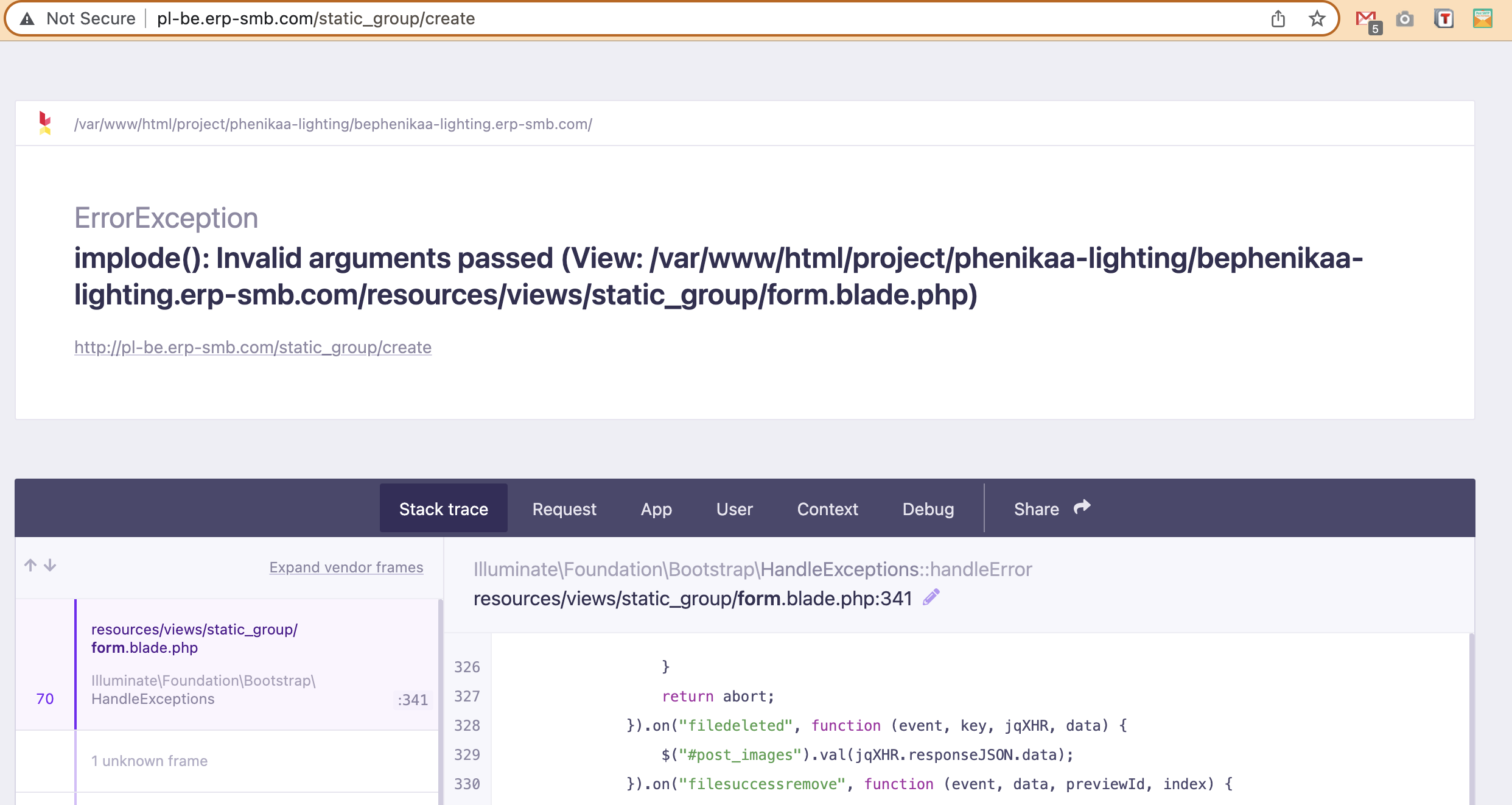Viewport: 1512px width, 805px height.
Task: Click pencil icon to edit form.blade.php
Action: tap(931, 597)
